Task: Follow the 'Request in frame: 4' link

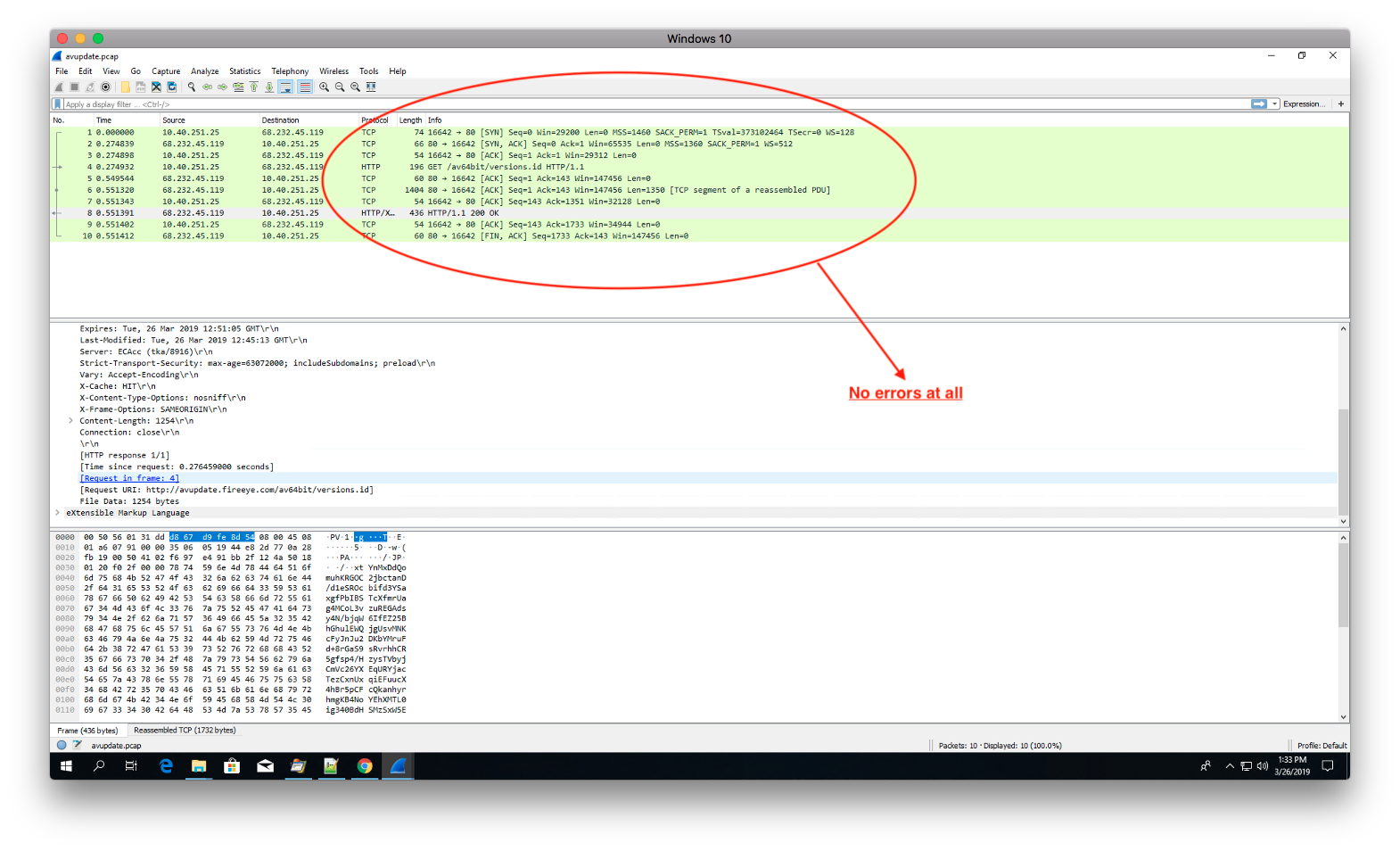Action: (x=129, y=479)
